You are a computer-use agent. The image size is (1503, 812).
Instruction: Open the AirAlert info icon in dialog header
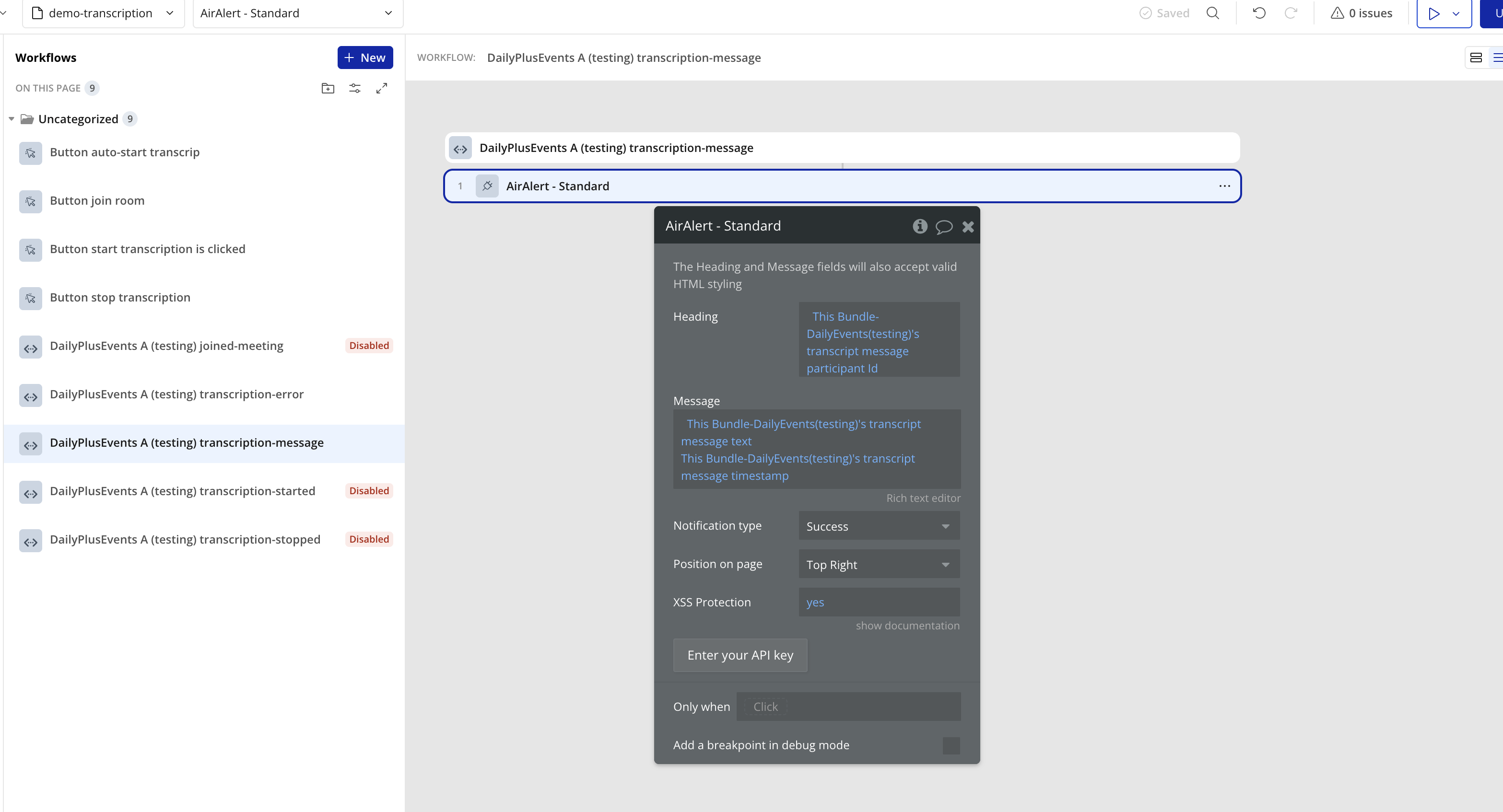[x=919, y=226]
